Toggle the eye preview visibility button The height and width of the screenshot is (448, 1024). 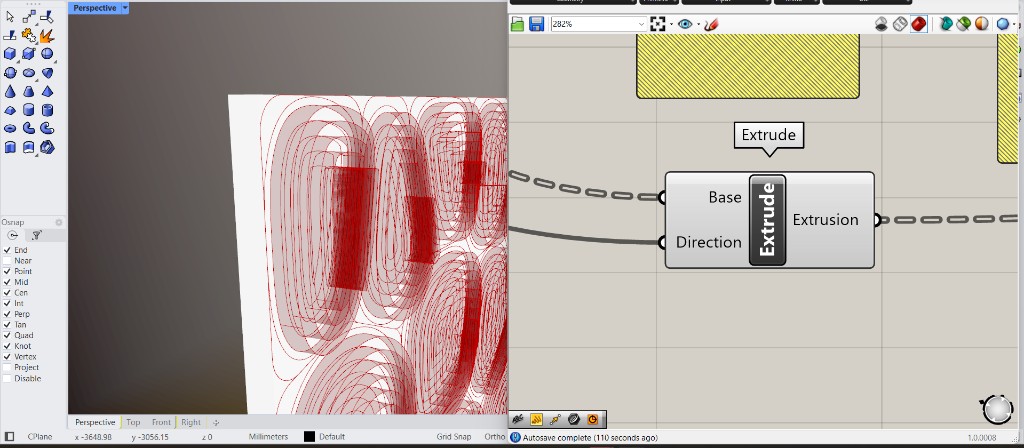[684, 24]
